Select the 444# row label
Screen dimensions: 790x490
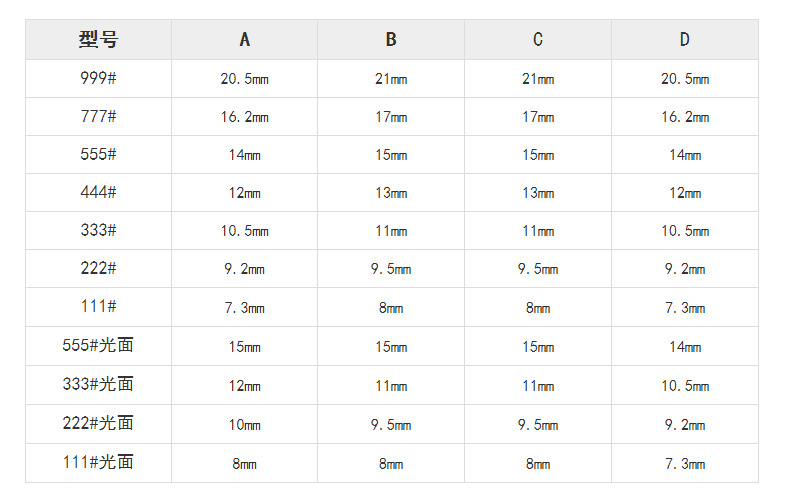coord(98,192)
